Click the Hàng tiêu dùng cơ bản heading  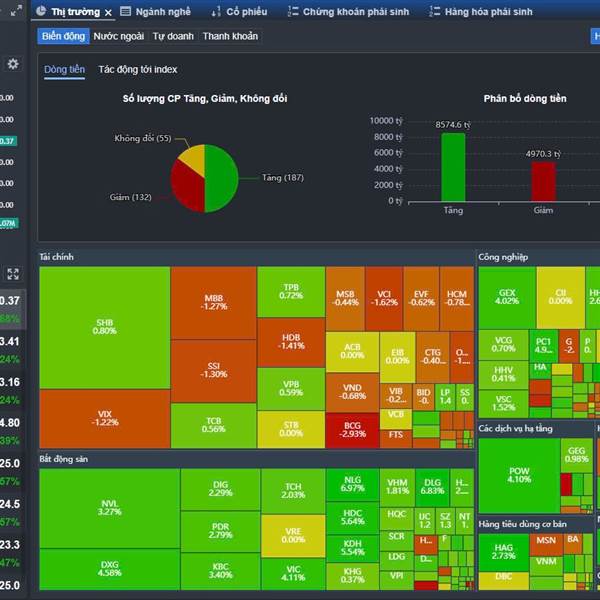coord(523,524)
